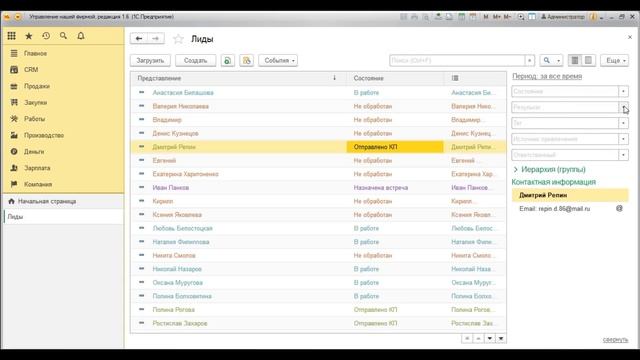
Task: Open the search field history dropdown arrow
Action: coord(529,60)
